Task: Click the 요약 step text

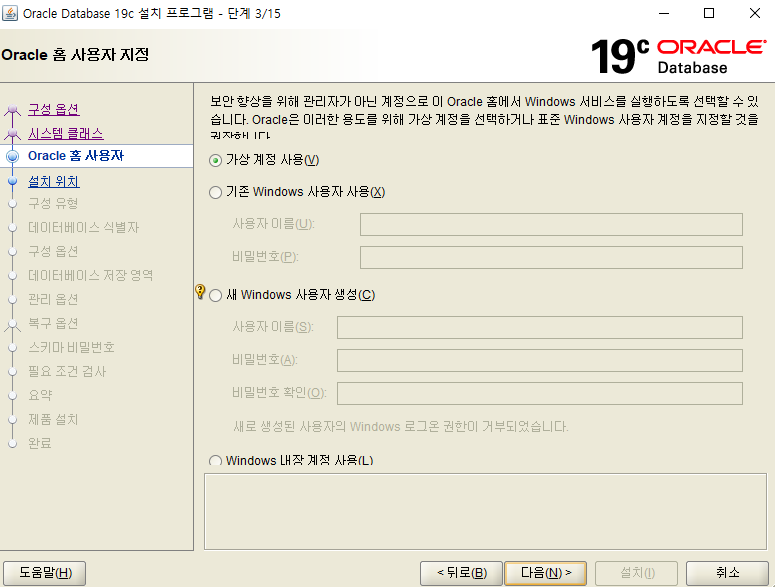Action: 40,395
